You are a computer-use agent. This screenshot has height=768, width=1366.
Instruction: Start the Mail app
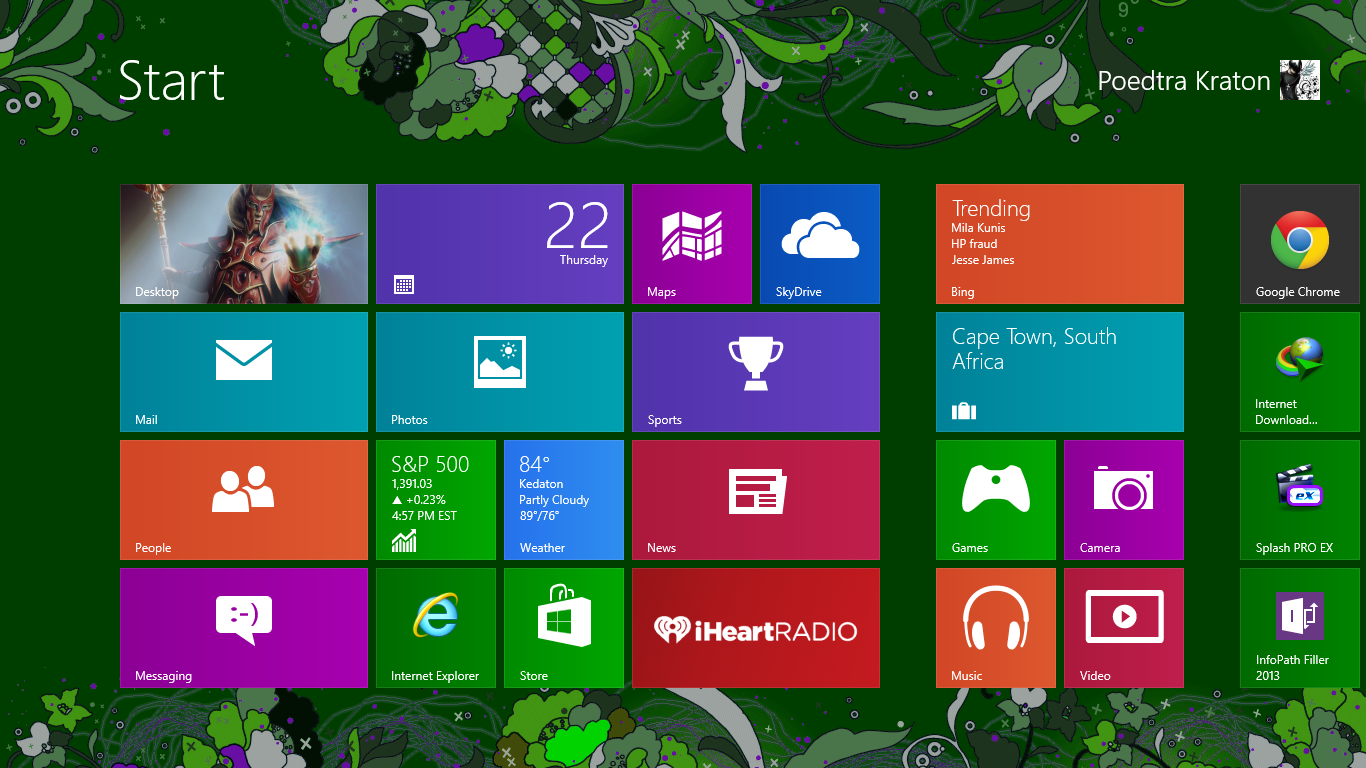coord(243,371)
